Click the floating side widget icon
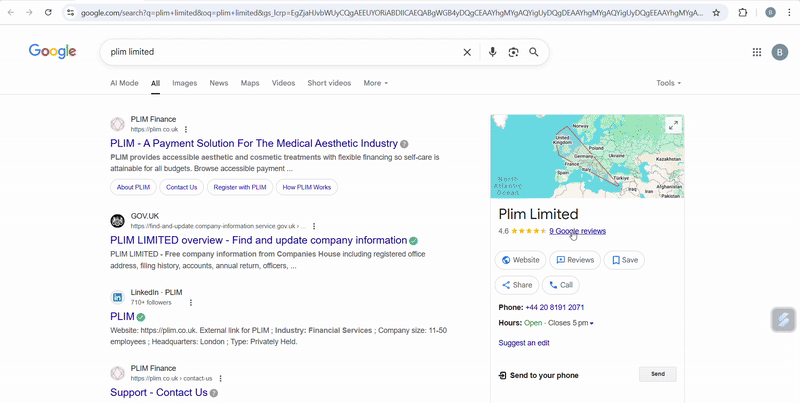 click(783, 320)
